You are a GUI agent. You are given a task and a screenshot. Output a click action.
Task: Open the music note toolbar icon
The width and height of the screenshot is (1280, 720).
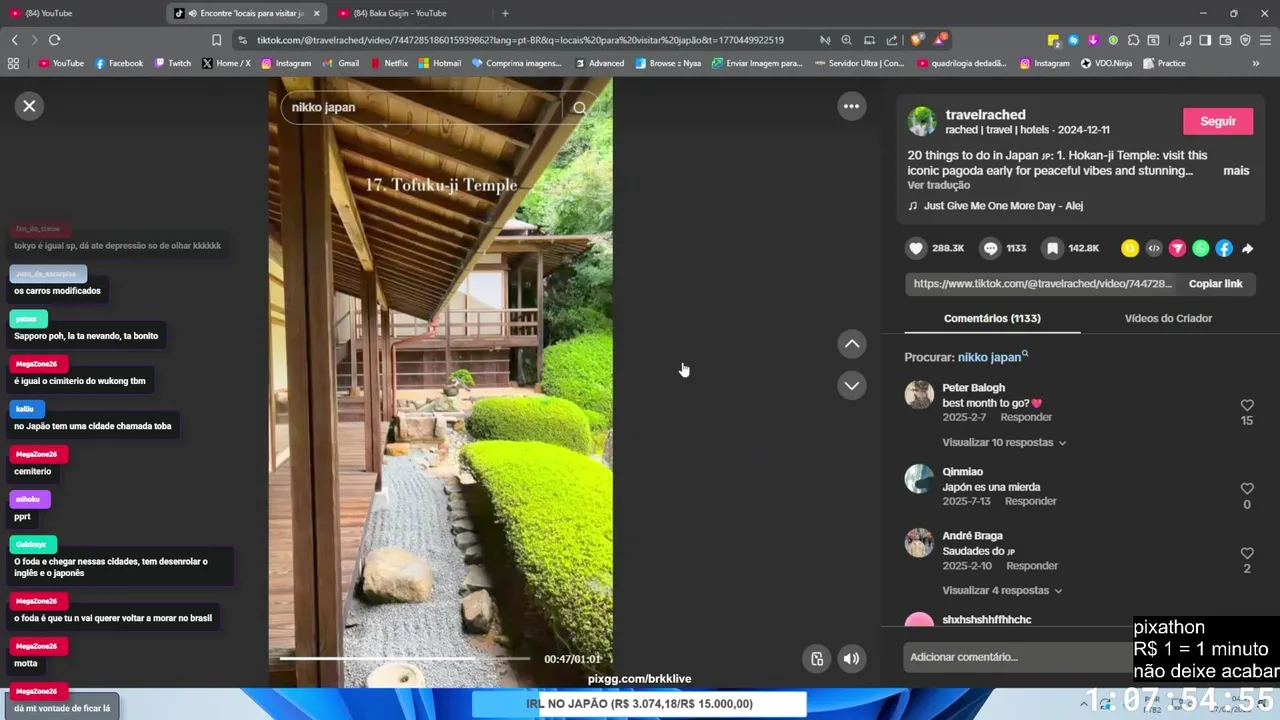[x=1186, y=40]
